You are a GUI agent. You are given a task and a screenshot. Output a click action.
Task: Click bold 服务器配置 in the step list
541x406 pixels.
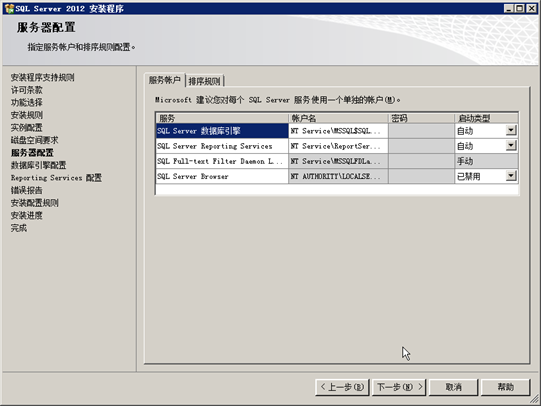click(x=32, y=152)
